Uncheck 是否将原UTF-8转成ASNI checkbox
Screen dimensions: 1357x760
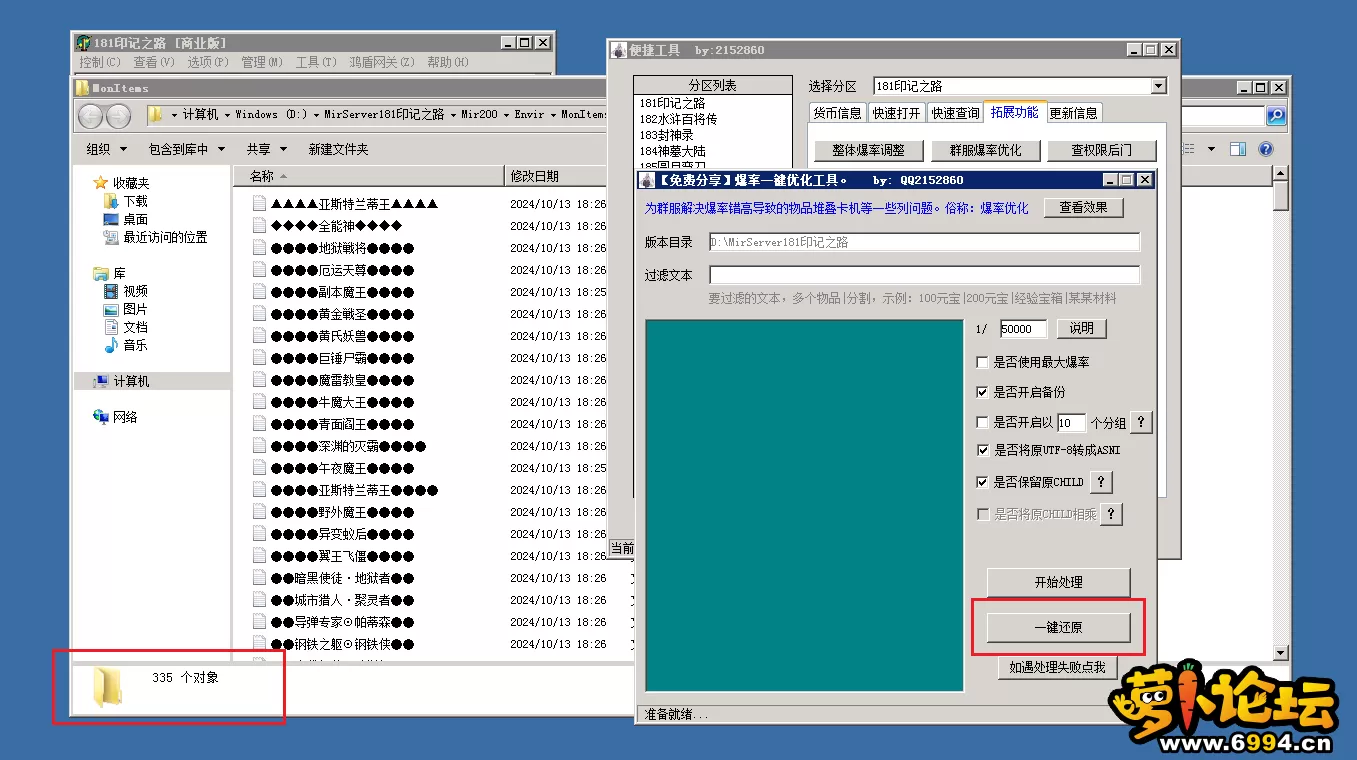pyautogui.click(x=982, y=450)
